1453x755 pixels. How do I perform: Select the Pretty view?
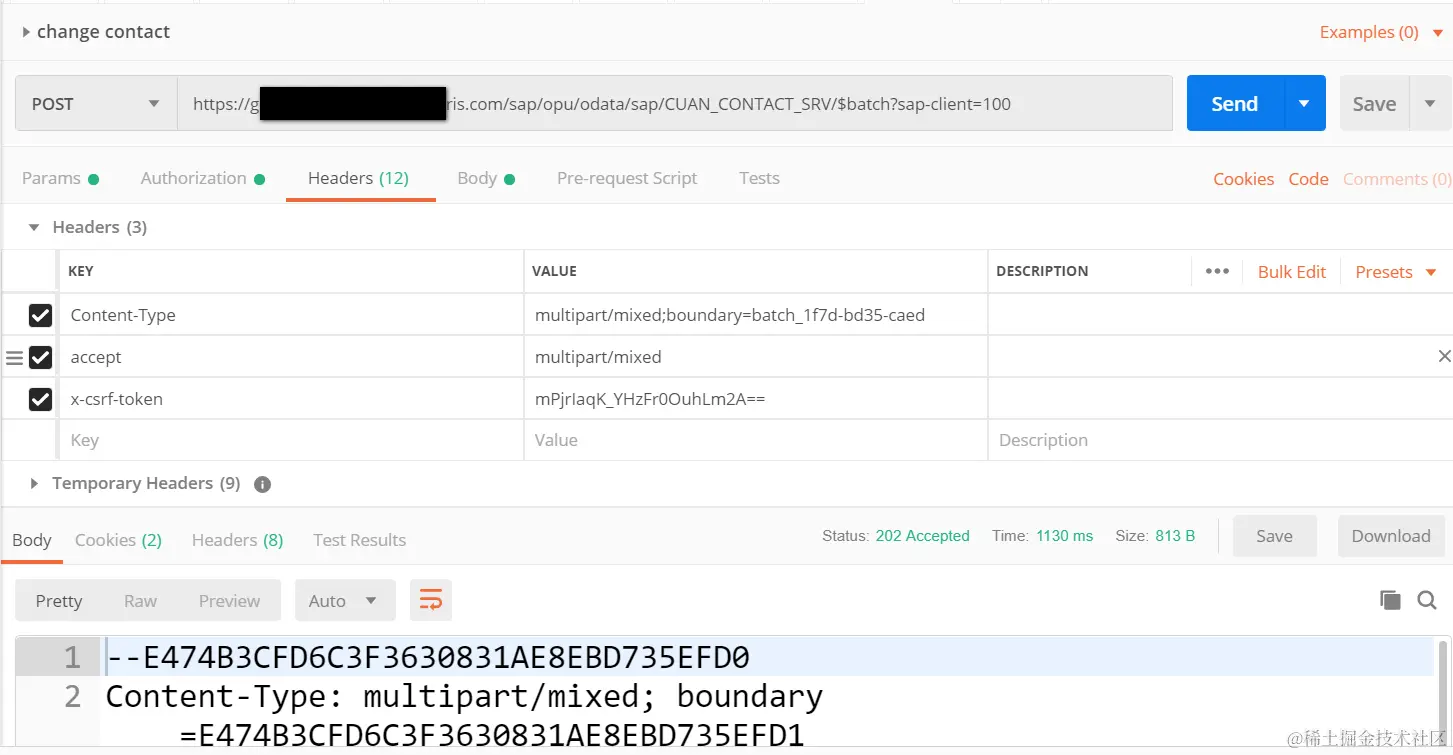pyautogui.click(x=58, y=601)
